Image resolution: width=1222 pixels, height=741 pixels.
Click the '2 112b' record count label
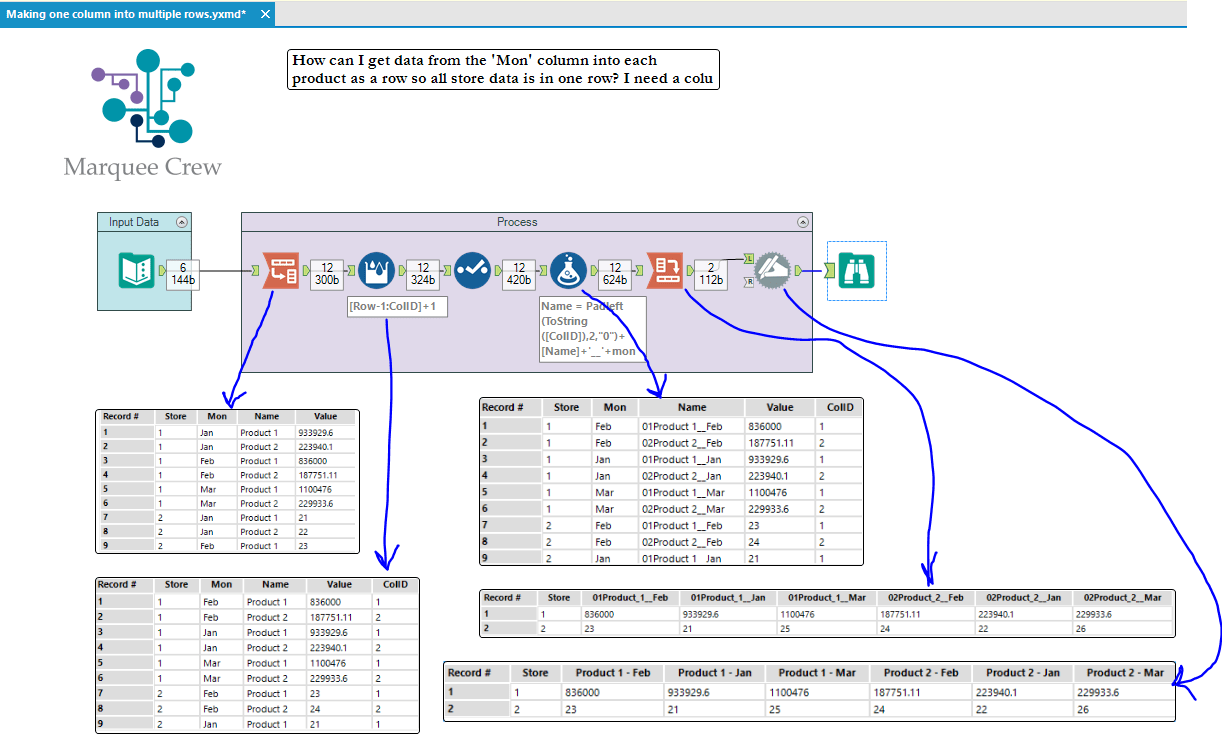click(712, 270)
